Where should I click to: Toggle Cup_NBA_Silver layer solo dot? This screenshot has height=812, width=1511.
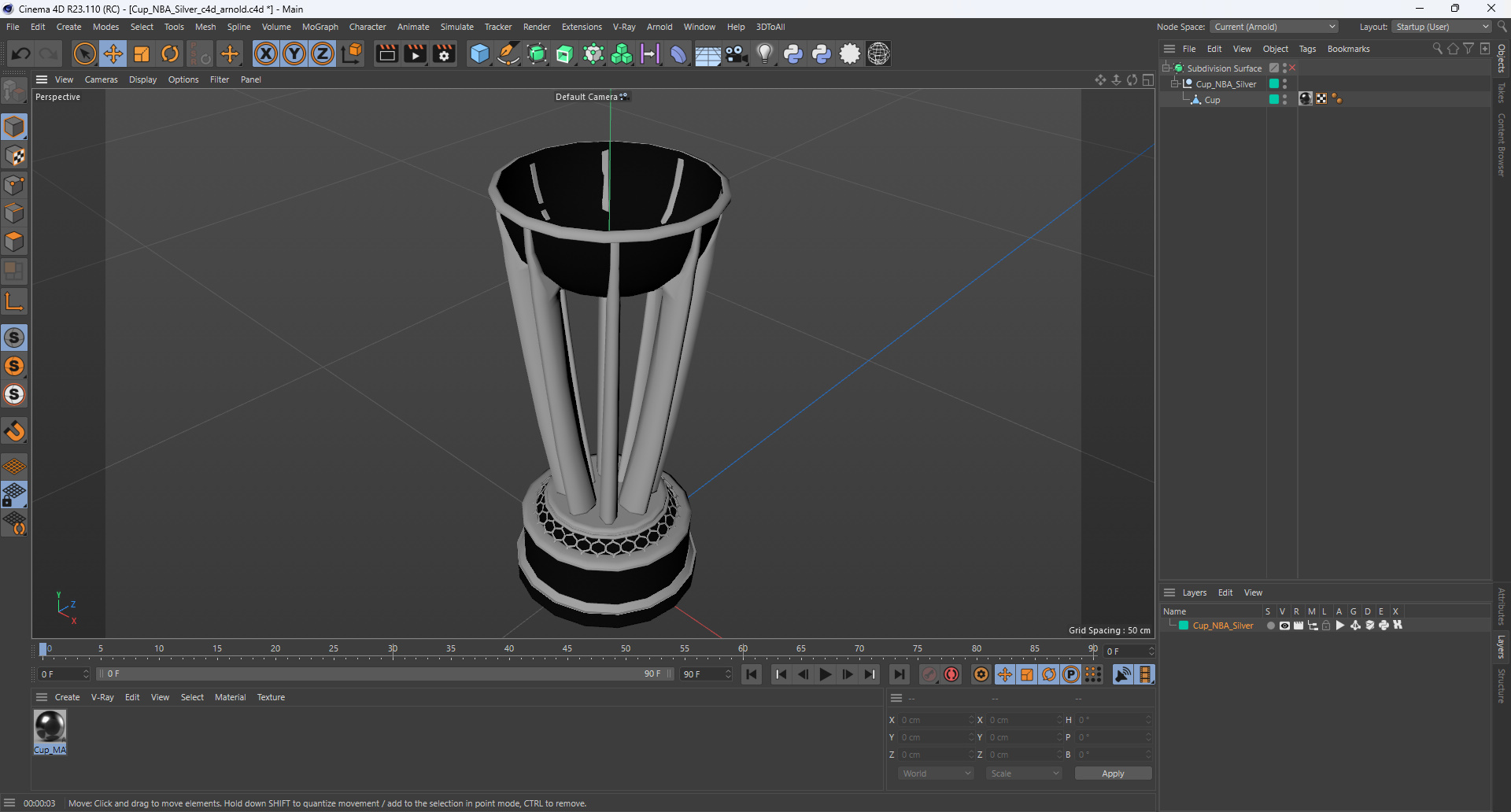[1270, 626]
